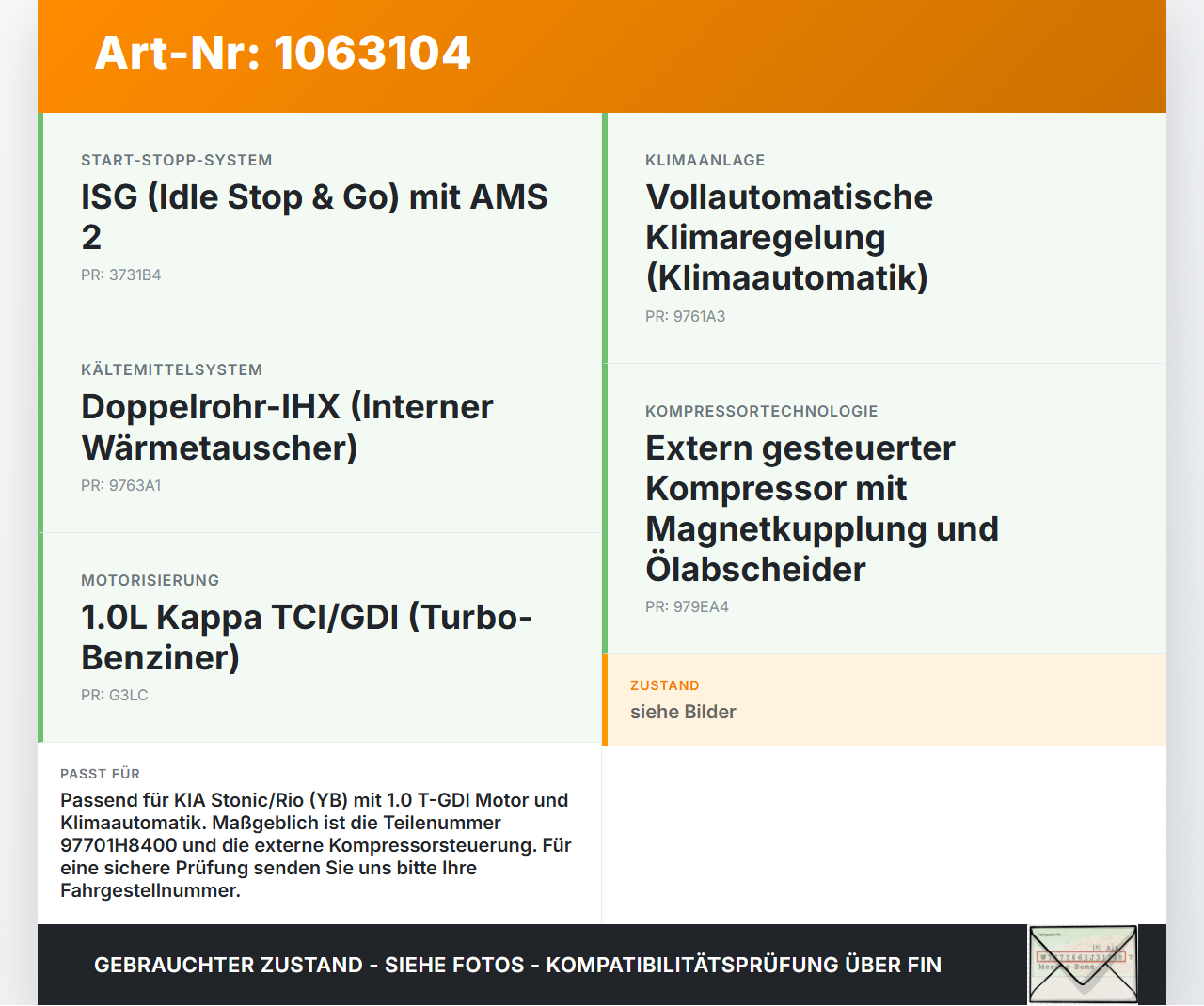Click the GEBRAUCHTER ZUSTAND footer banner text
Image resolution: width=1204 pixels, height=1006 pixels.
[517, 965]
